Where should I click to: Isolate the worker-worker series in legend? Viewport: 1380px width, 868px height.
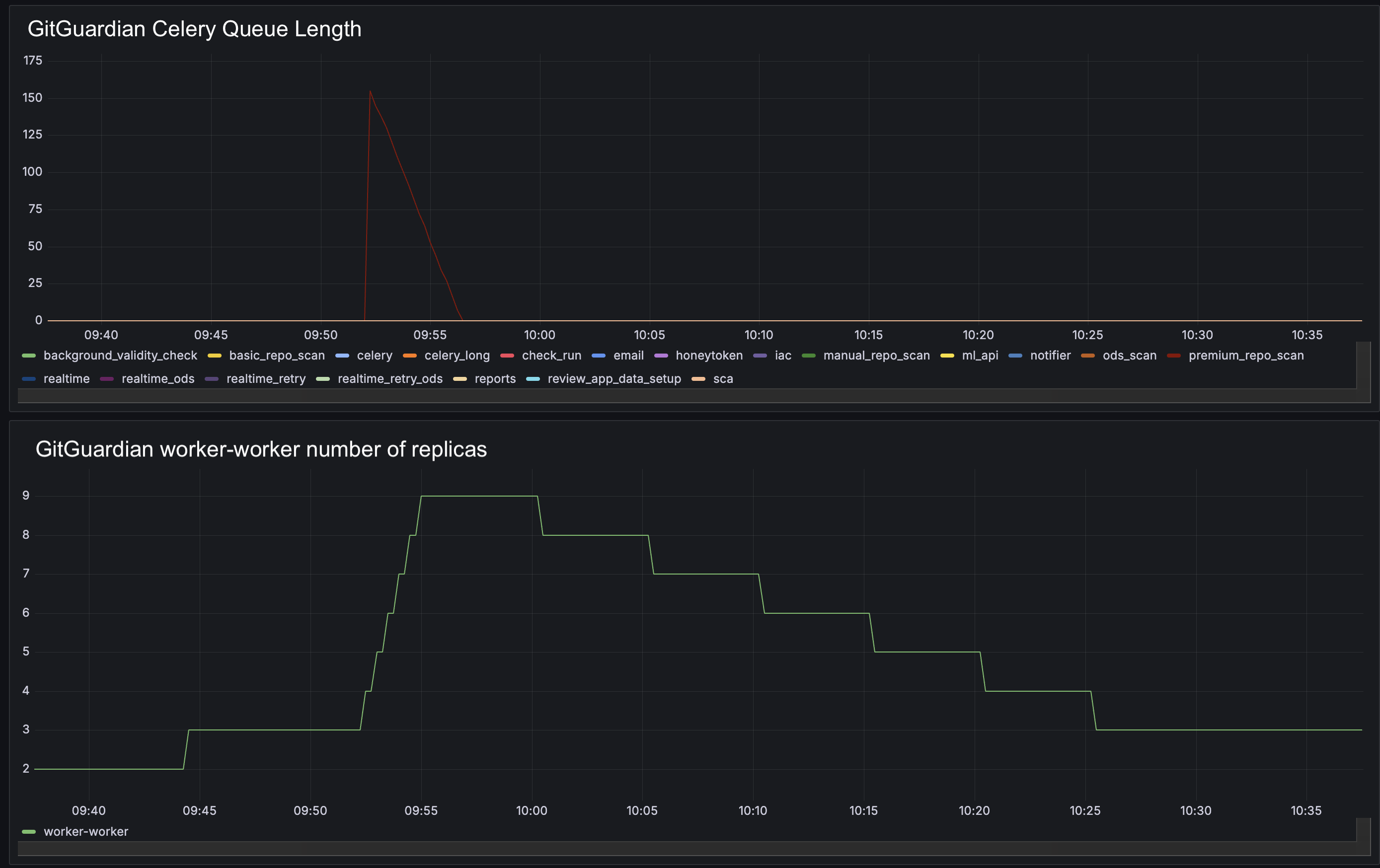pos(86,831)
